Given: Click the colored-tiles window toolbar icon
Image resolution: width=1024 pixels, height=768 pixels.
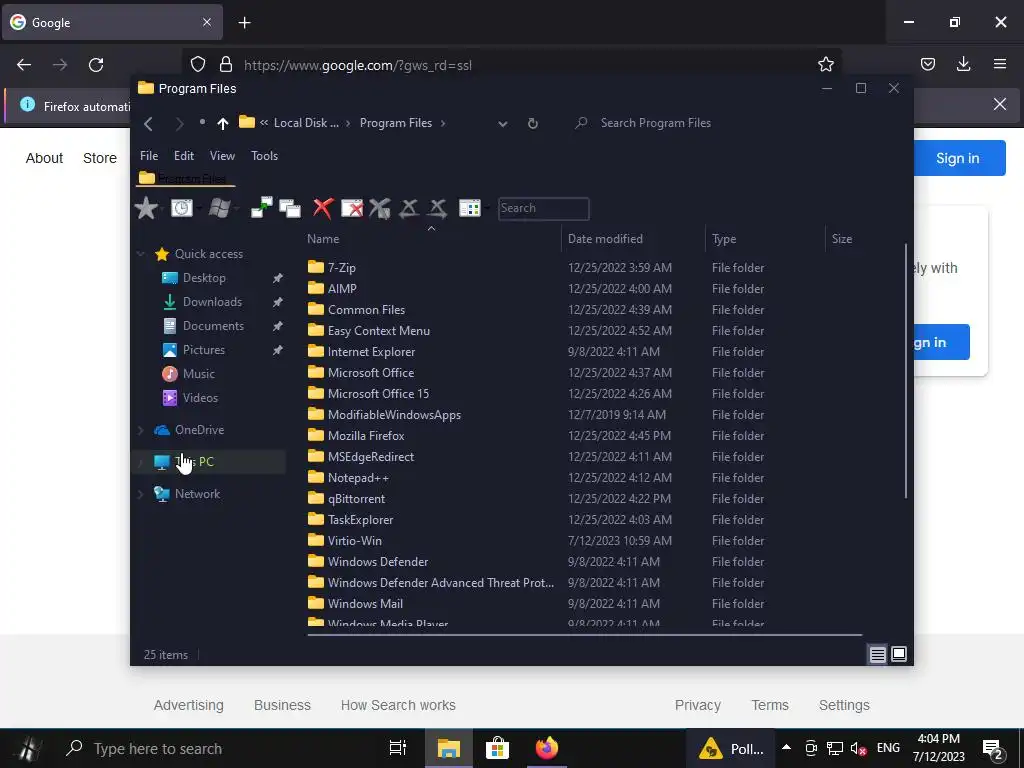Looking at the screenshot, I should (x=470, y=208).
